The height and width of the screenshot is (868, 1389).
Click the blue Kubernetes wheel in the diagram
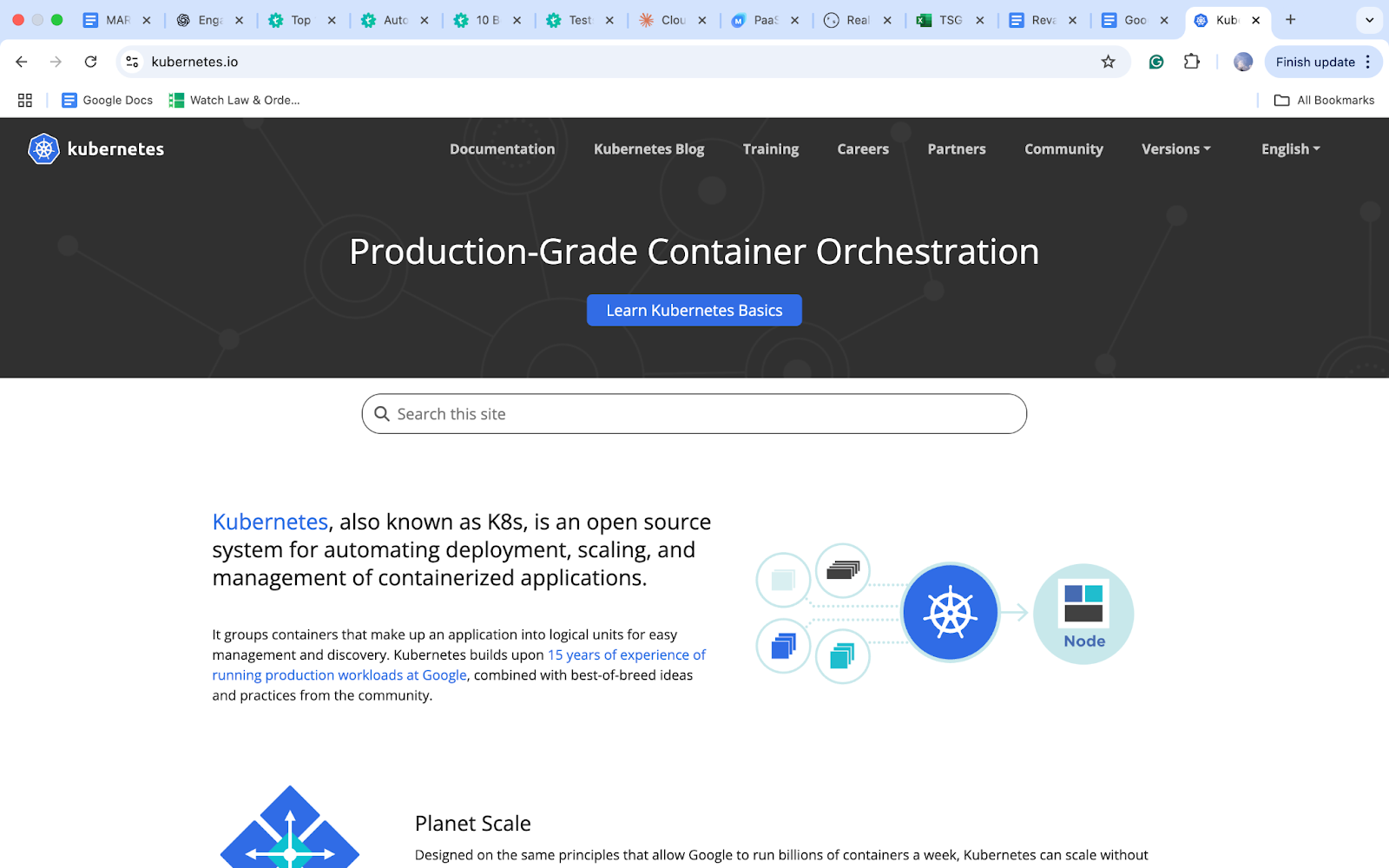coord(951,613)
